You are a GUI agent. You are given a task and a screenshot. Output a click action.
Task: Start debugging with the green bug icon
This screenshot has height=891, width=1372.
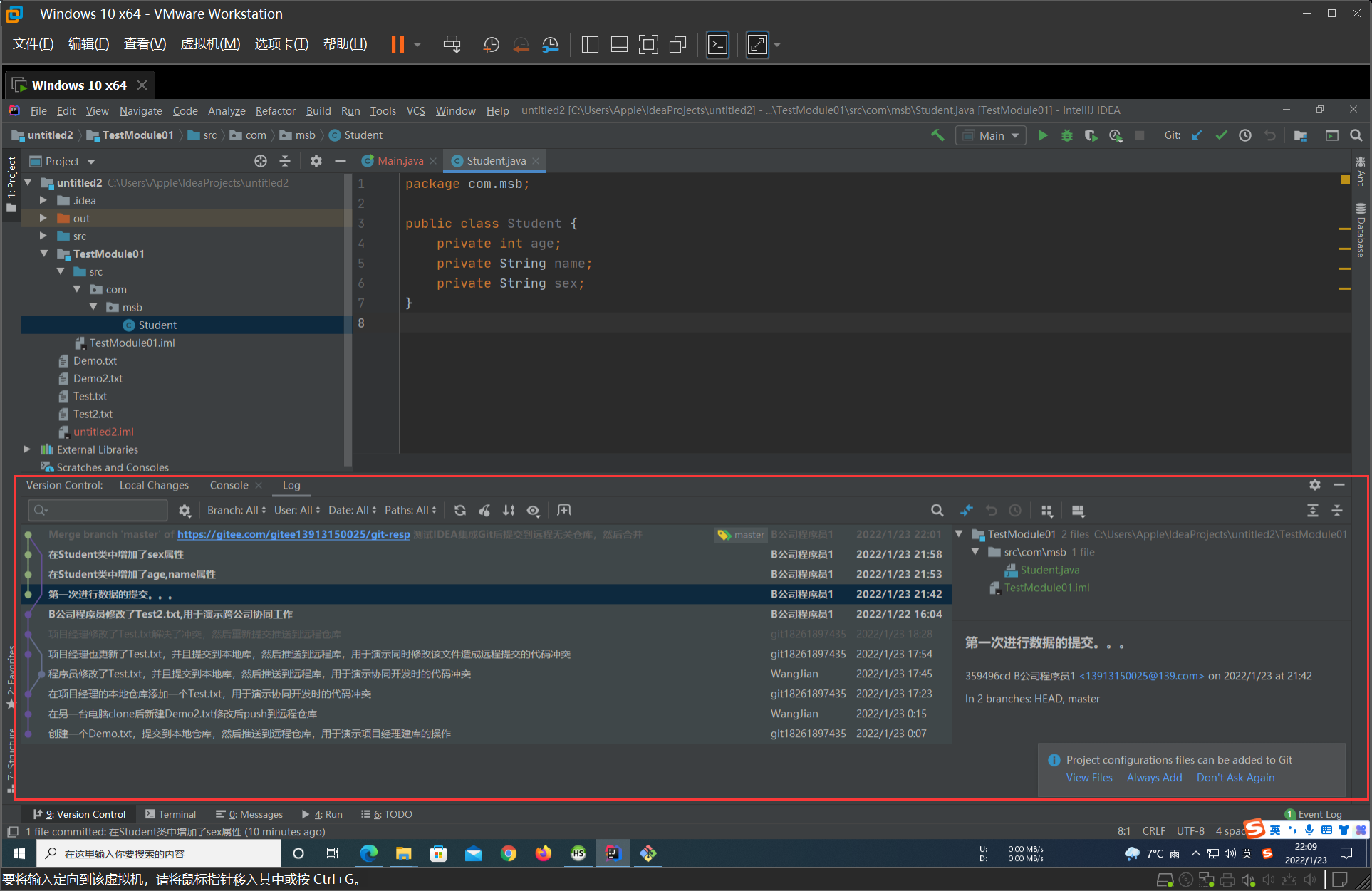tap(1067, 135)
